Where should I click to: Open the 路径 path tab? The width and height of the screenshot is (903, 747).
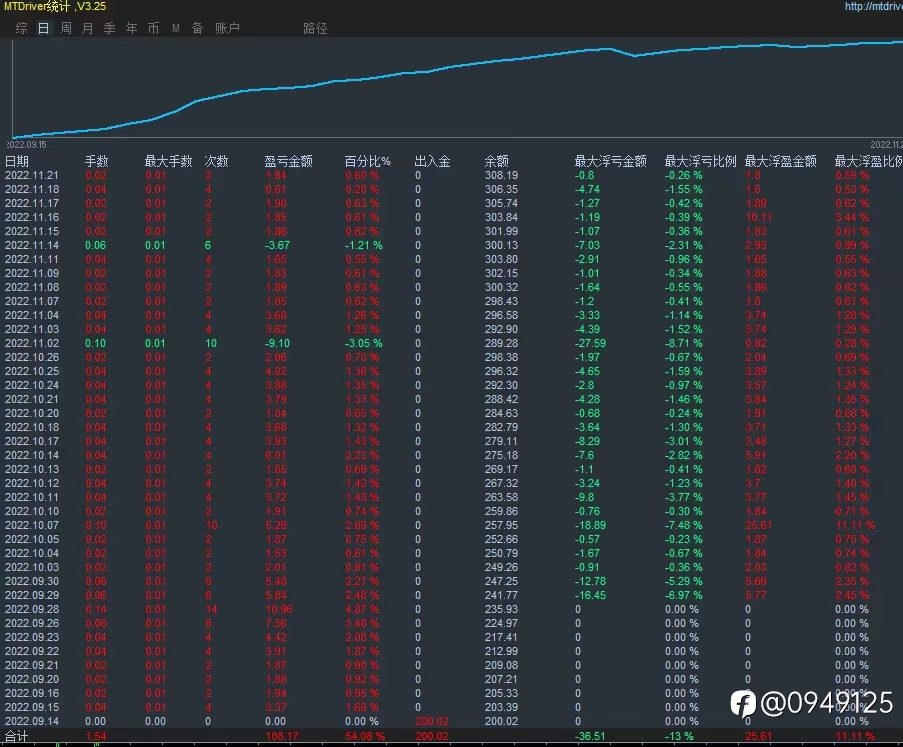(315, 28)
